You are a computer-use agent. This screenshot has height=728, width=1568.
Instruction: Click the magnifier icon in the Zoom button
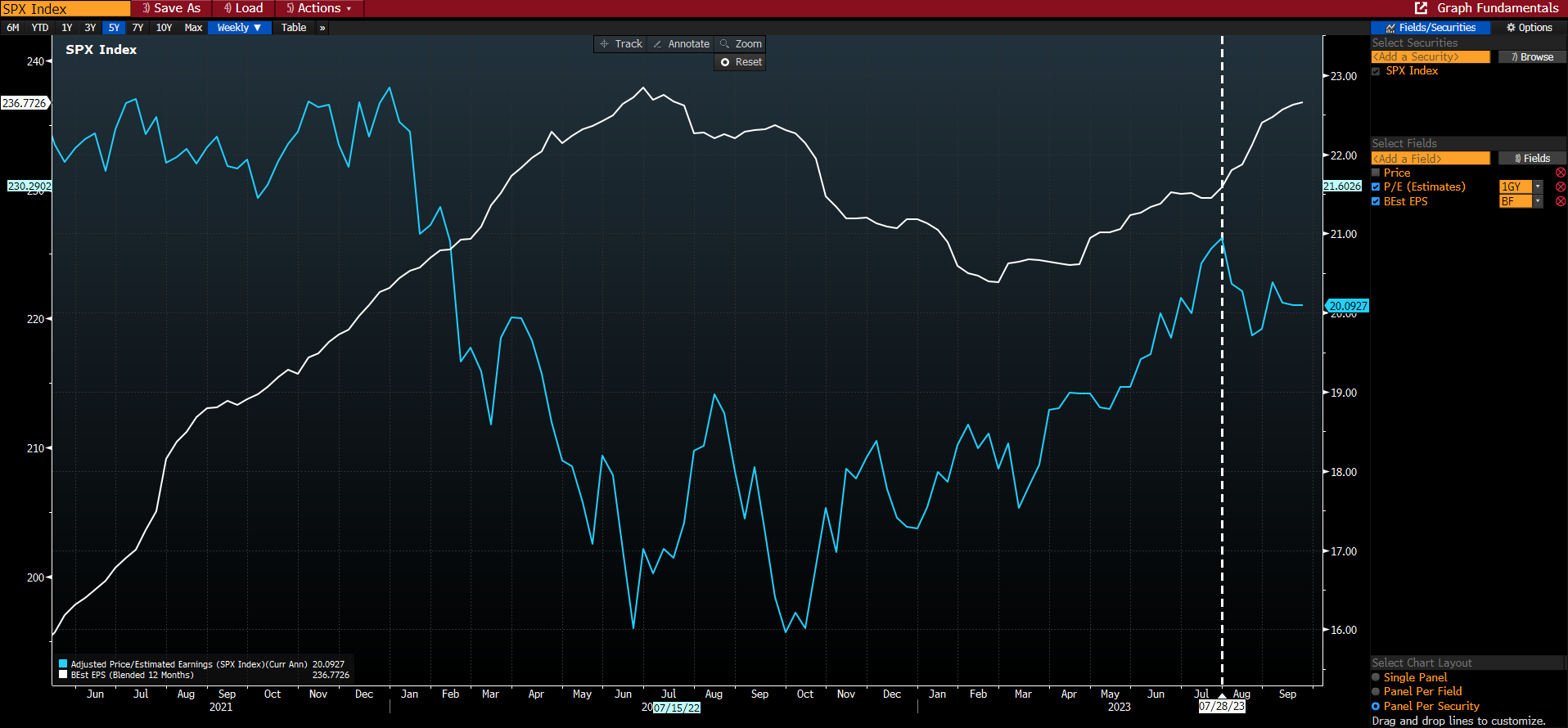[x=724, y=44]
